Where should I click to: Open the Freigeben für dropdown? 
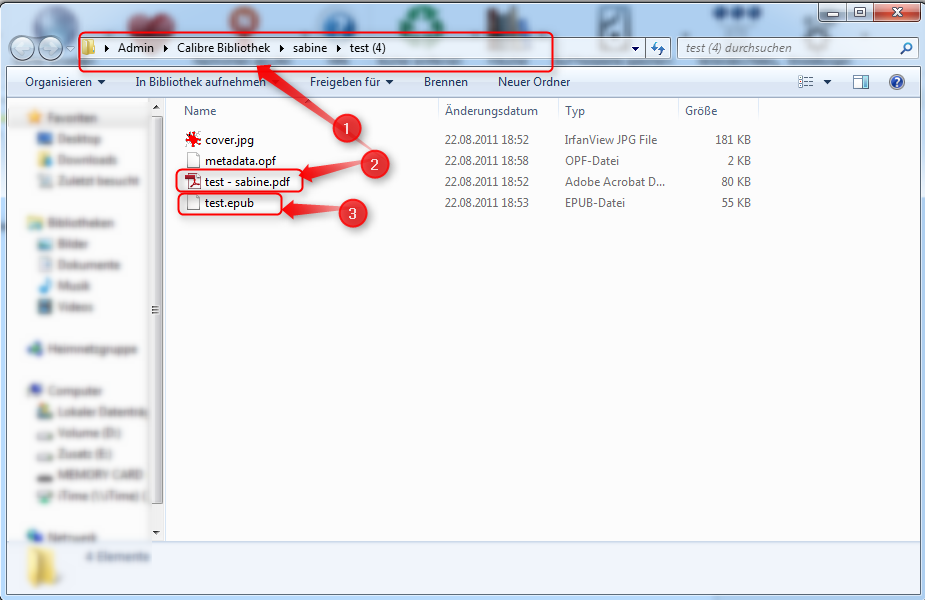[351, 82]
